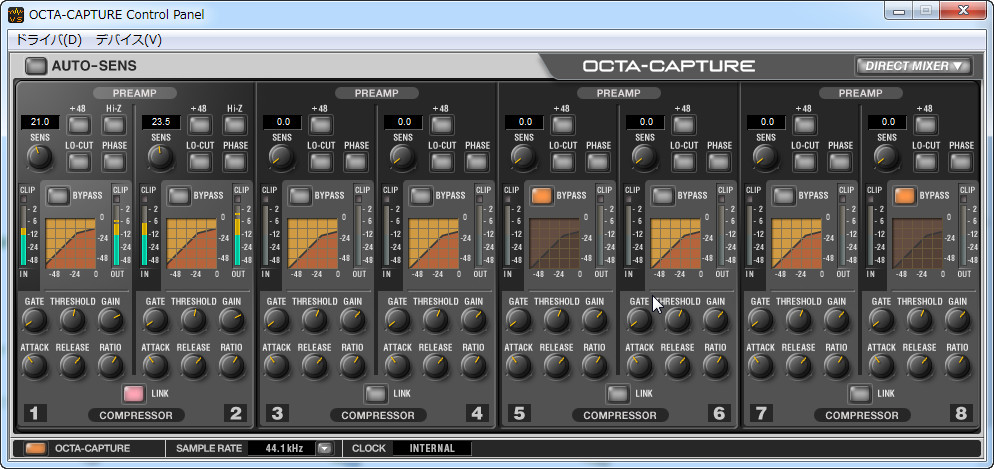Open the デバイス(V) menu
The image size is (994, 469).
(x=129, y=40)
